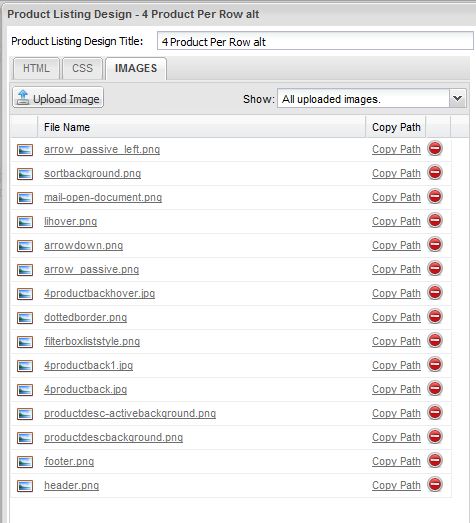Screen dimensions: 476x523
Task: Delete productdesc-activebackground.png with red icon
Action: (x=435, y=413)
